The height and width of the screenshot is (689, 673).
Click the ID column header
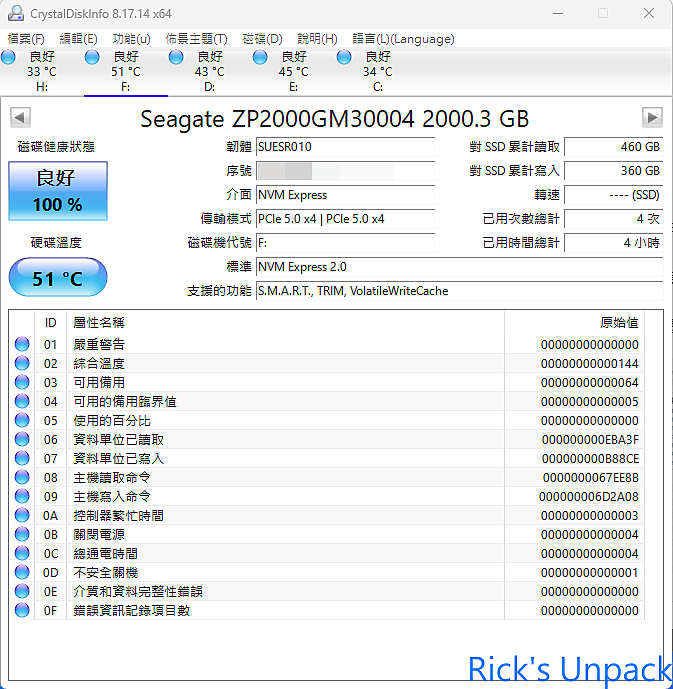click(x=51, y=323)
